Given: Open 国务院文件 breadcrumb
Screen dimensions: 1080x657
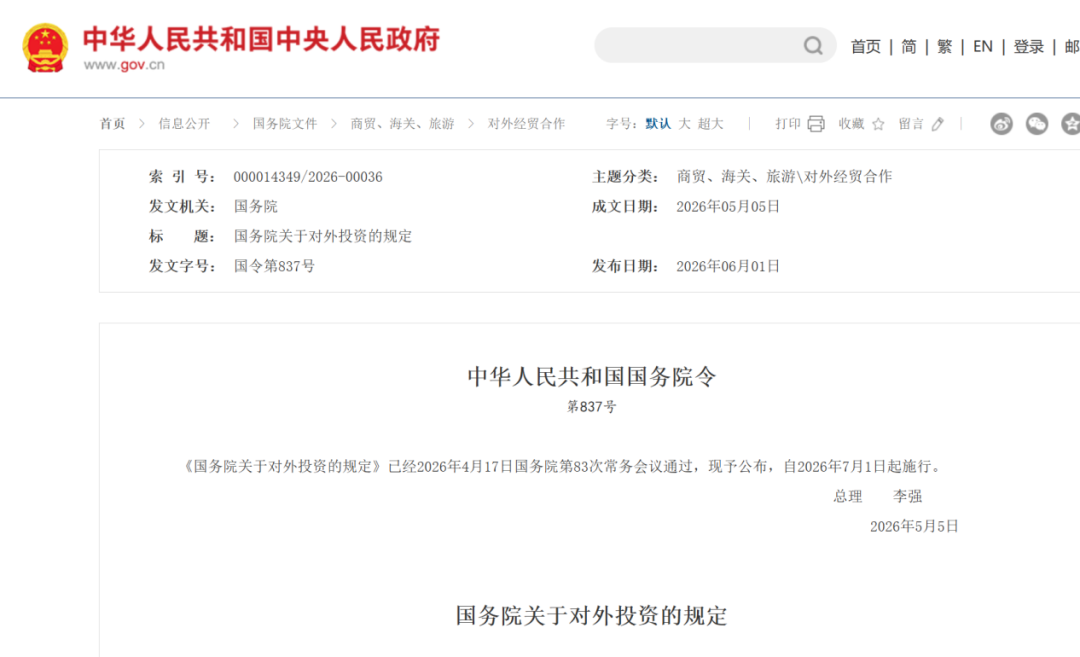Looking at the screenshot, I should click(x=284, y=124).
